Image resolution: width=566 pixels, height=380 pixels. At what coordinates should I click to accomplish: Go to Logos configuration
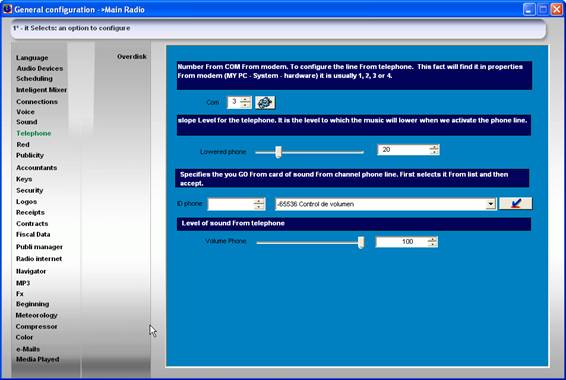26,202
